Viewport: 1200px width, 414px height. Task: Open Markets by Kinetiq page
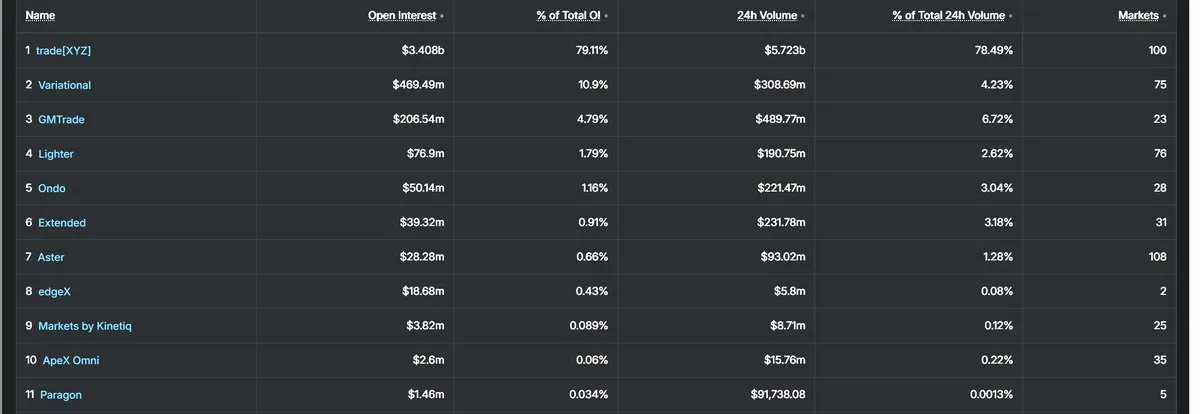pos(87,326)
